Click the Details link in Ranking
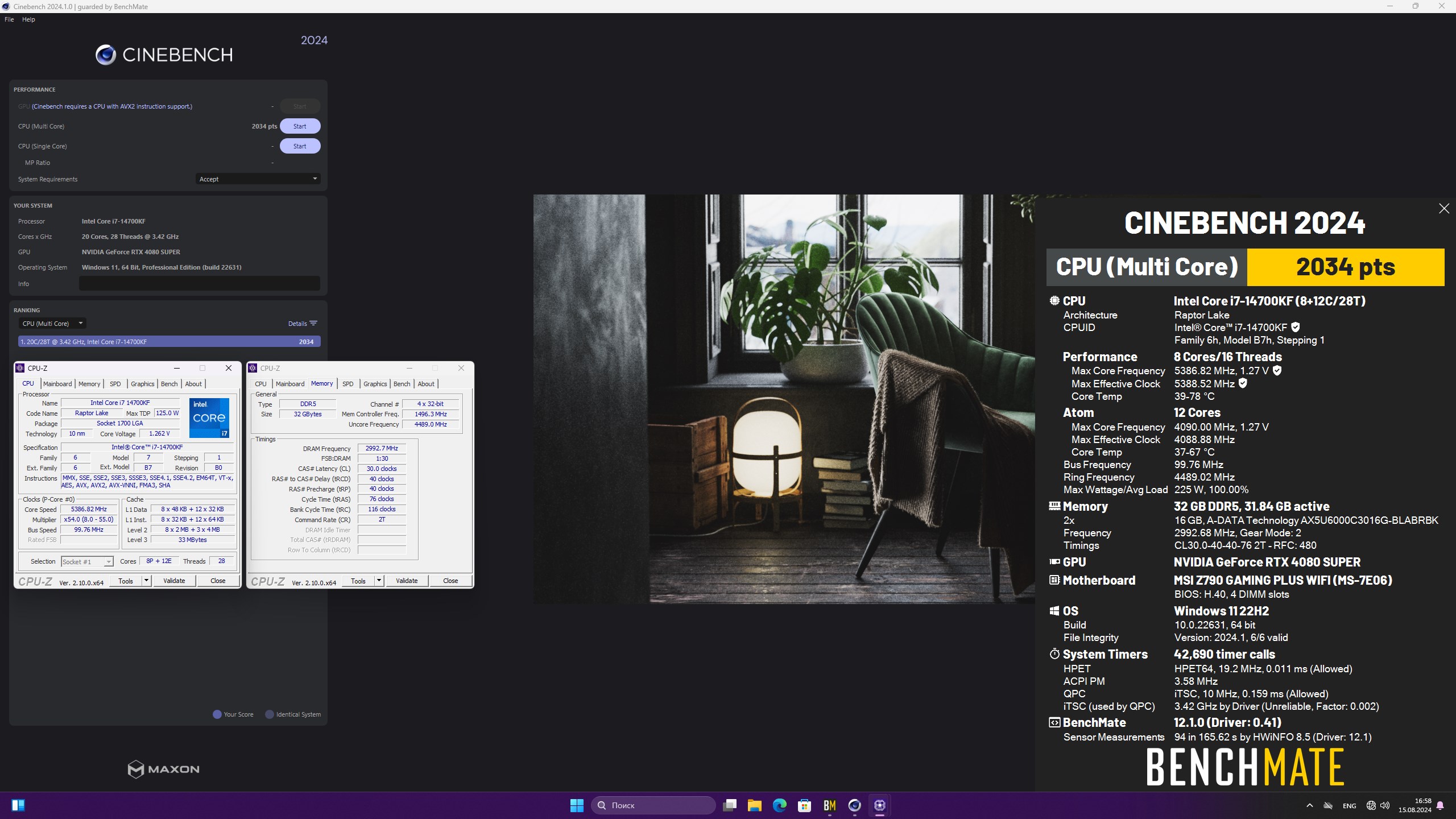The height and width of the screenshot is (819, 1456). [297, 323]
